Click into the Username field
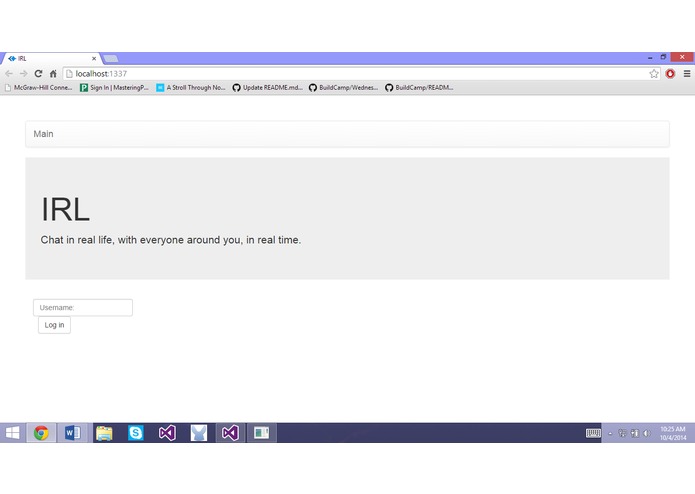 83,307
